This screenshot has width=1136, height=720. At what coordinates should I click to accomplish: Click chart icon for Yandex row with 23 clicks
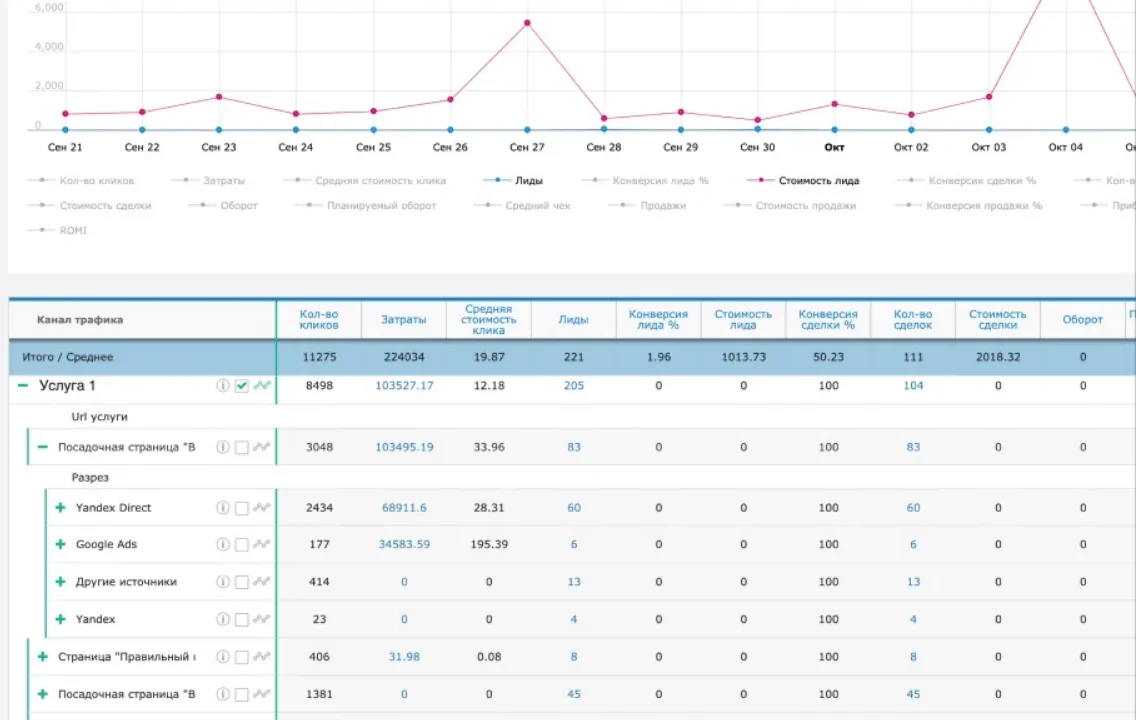[x=262, y=619]
